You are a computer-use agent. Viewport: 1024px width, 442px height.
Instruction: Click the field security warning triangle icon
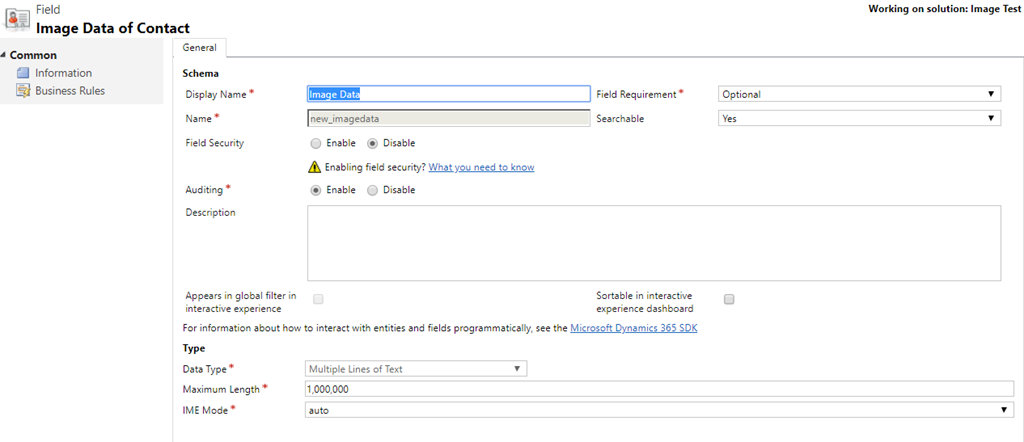(x=315, y=167)
